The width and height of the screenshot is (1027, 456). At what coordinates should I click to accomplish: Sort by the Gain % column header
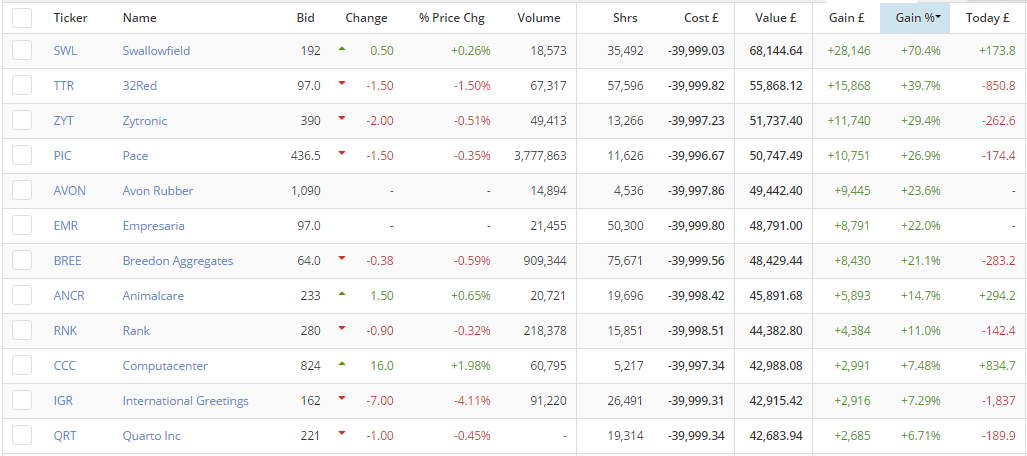tap(914, 18)
